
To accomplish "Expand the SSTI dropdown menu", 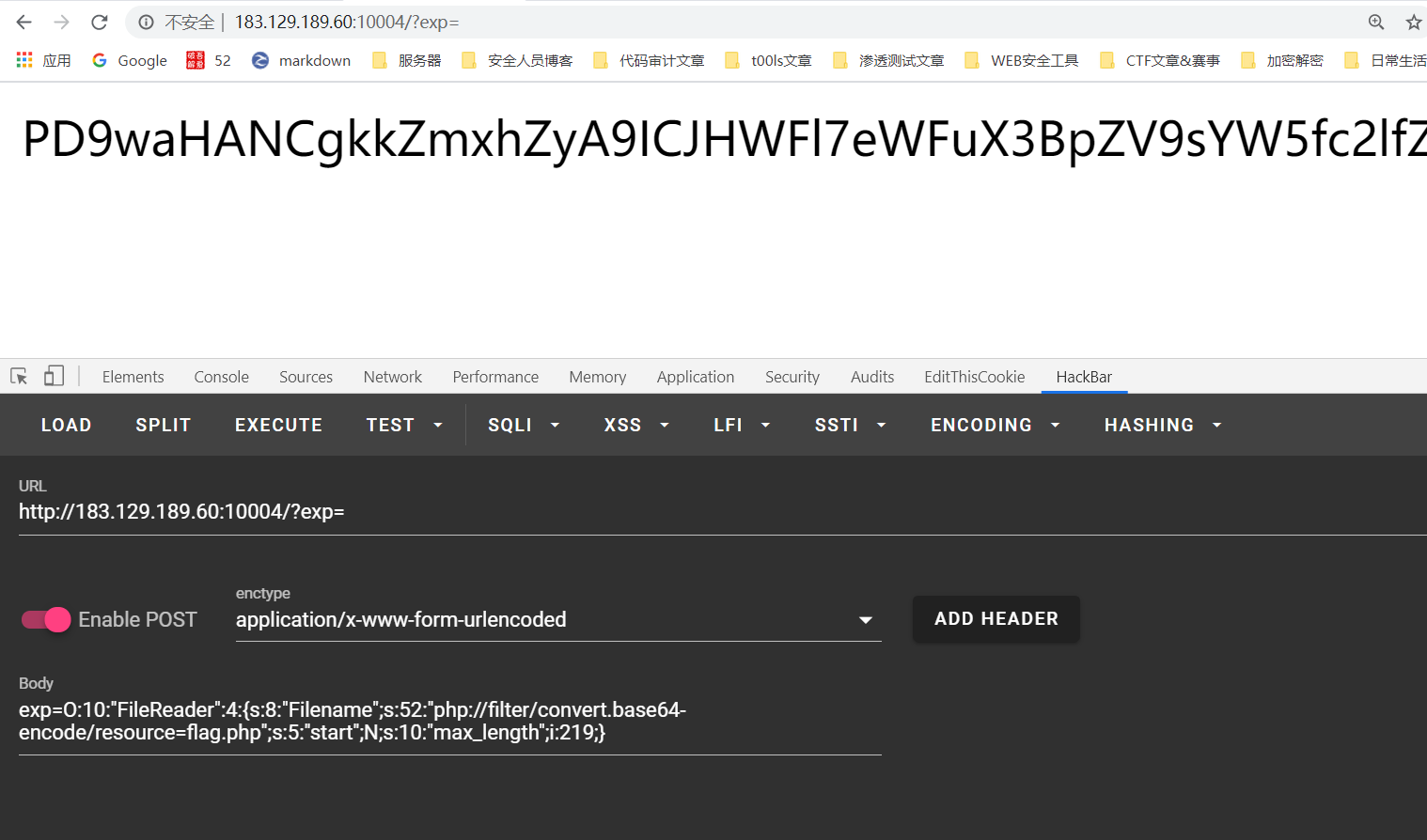I will (x=850, y=425).
